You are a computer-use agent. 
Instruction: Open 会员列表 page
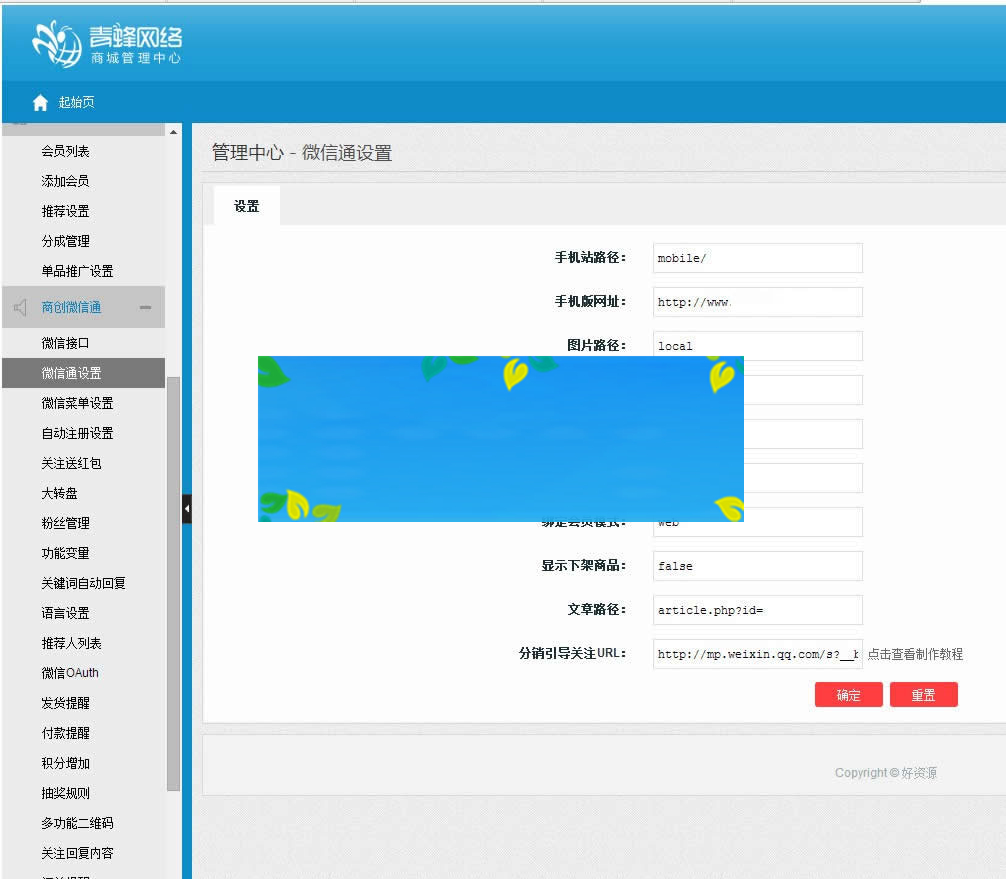pos(64,150)
